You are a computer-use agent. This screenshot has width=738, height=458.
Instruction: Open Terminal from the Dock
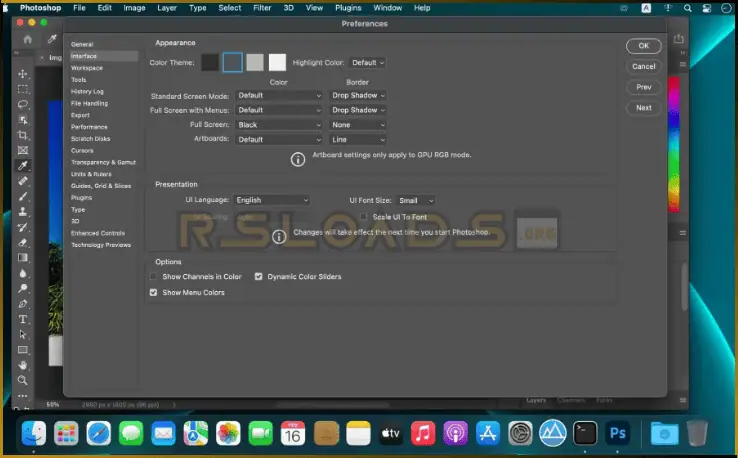point(585,433)
